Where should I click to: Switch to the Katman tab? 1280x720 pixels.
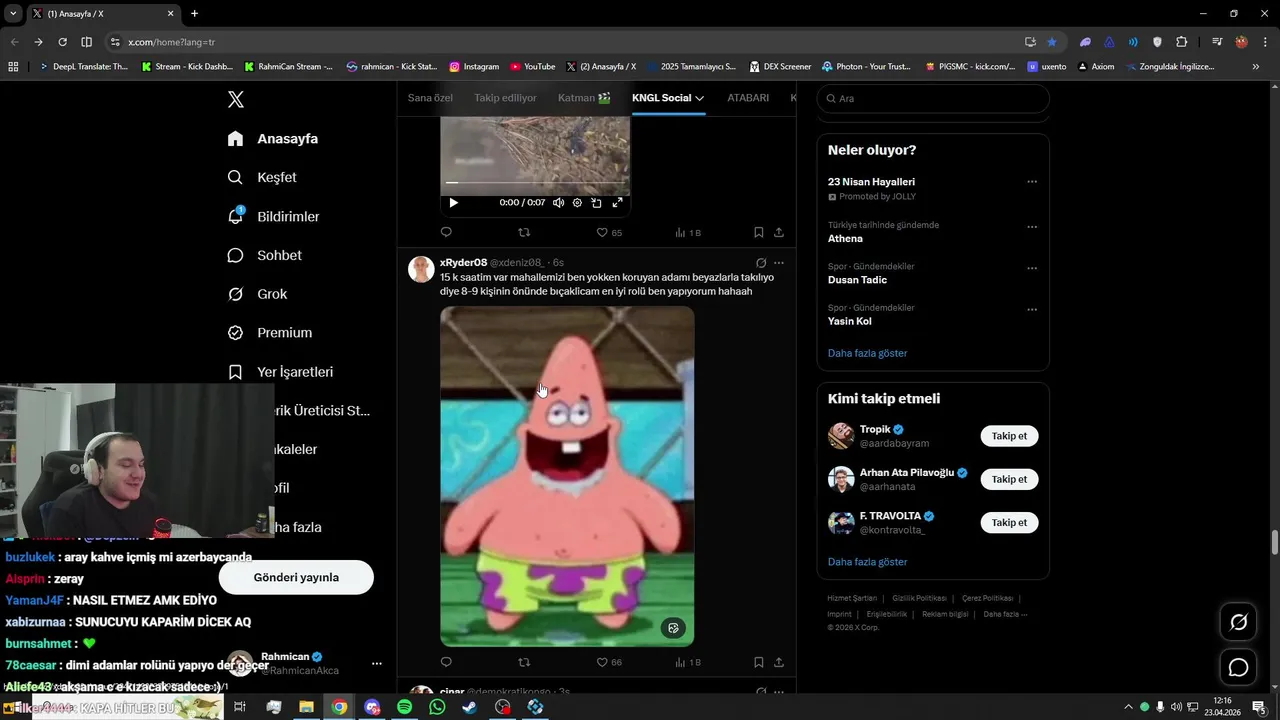tap(584, 98)
